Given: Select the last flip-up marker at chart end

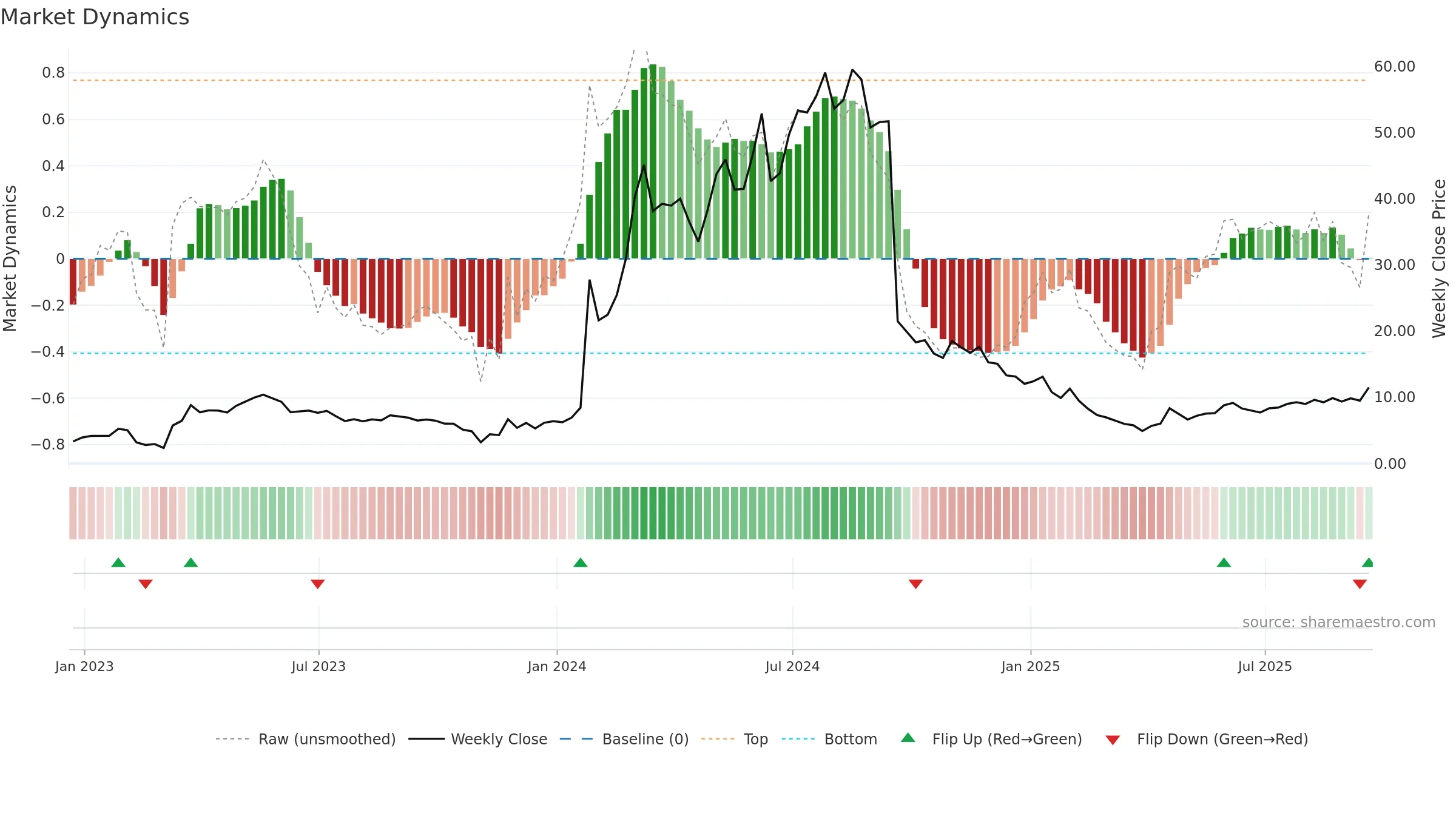Looking at the screenshot, I should pos(1367,562).
